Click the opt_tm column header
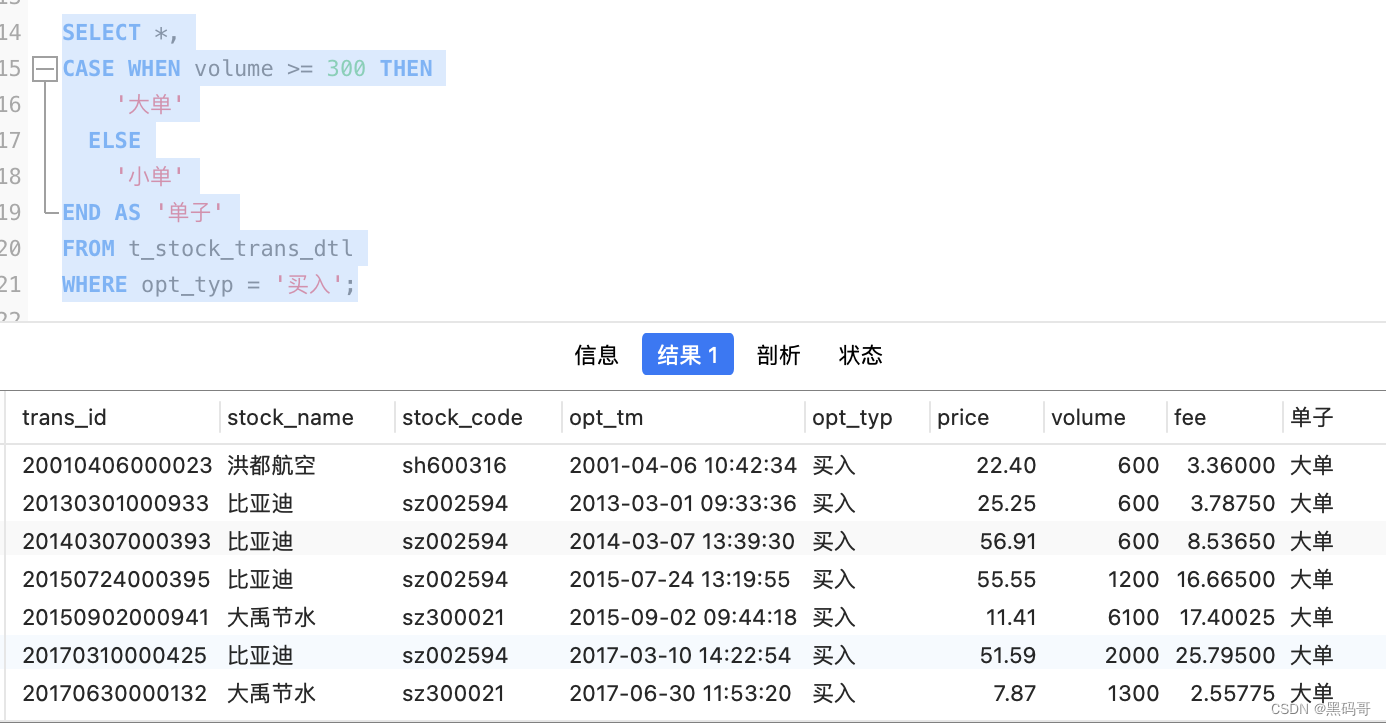Viewport: 1386px width, 726px height. point(606,418)
